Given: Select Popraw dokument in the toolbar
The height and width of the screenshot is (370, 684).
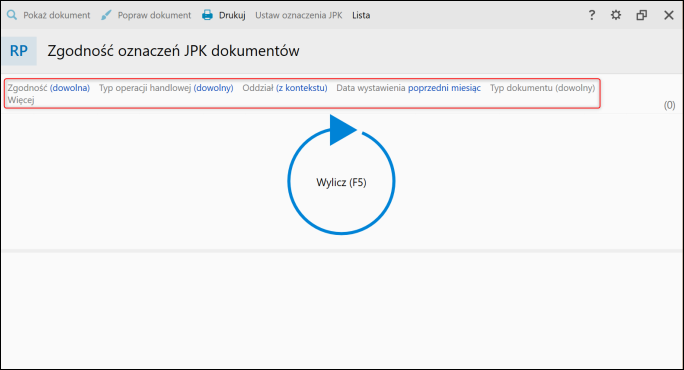Looking at the screenshot, I should pyautogui.click(x=154, y=15).
